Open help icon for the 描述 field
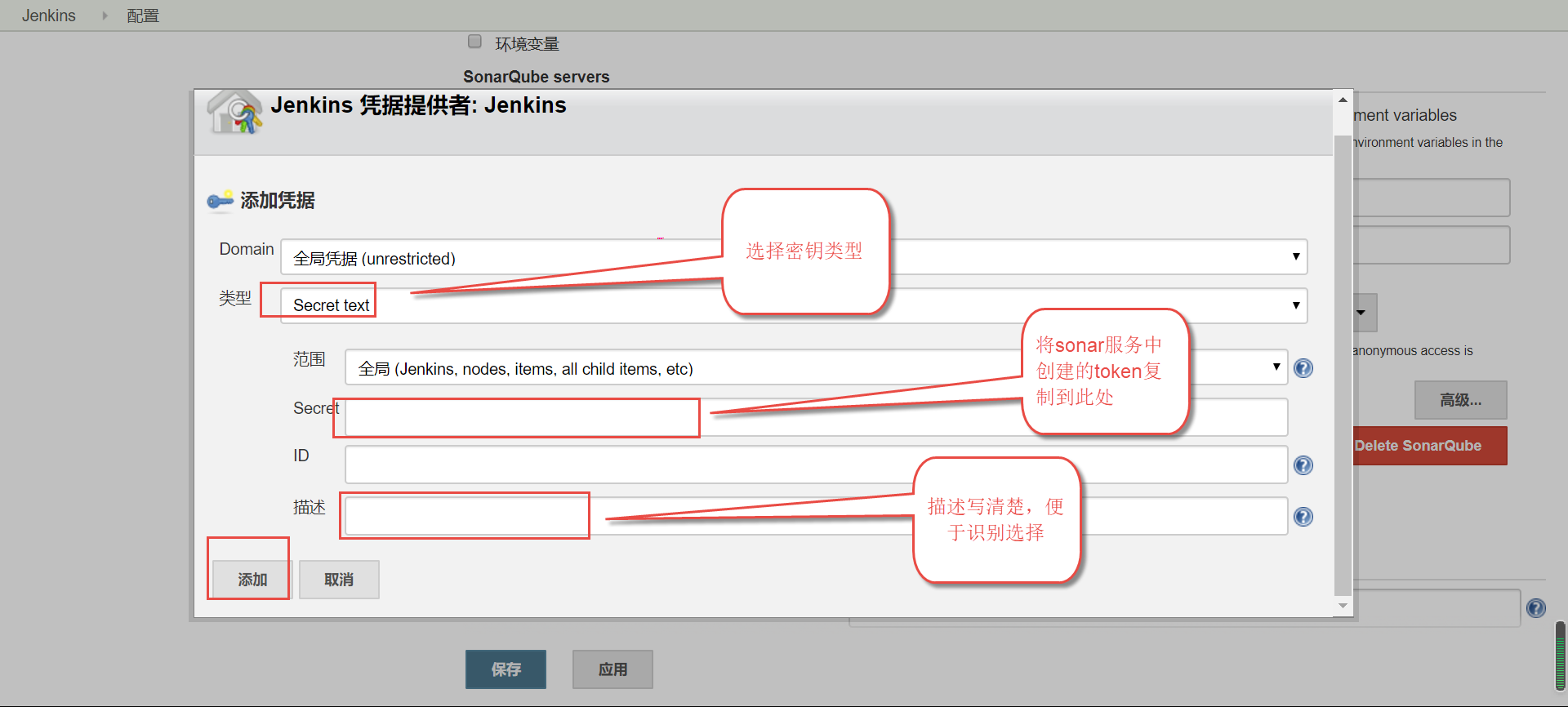Screen dimensions: 1568x707 (1303, 517)
